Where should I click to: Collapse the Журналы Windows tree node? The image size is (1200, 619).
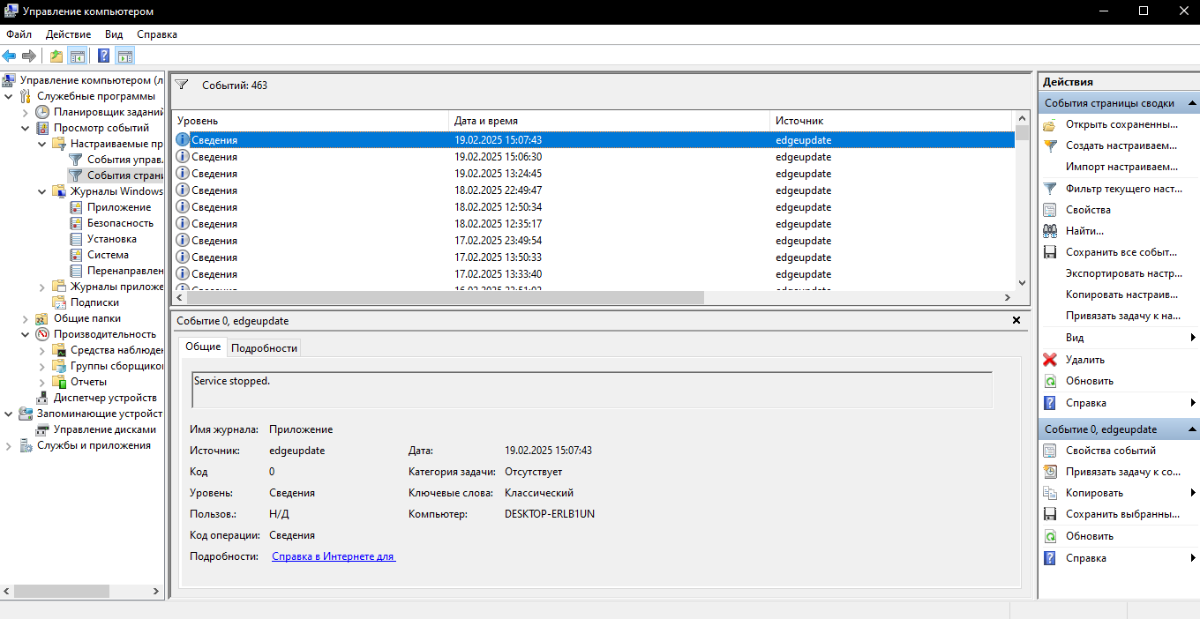pyautogui.click(x=42, y=191)
